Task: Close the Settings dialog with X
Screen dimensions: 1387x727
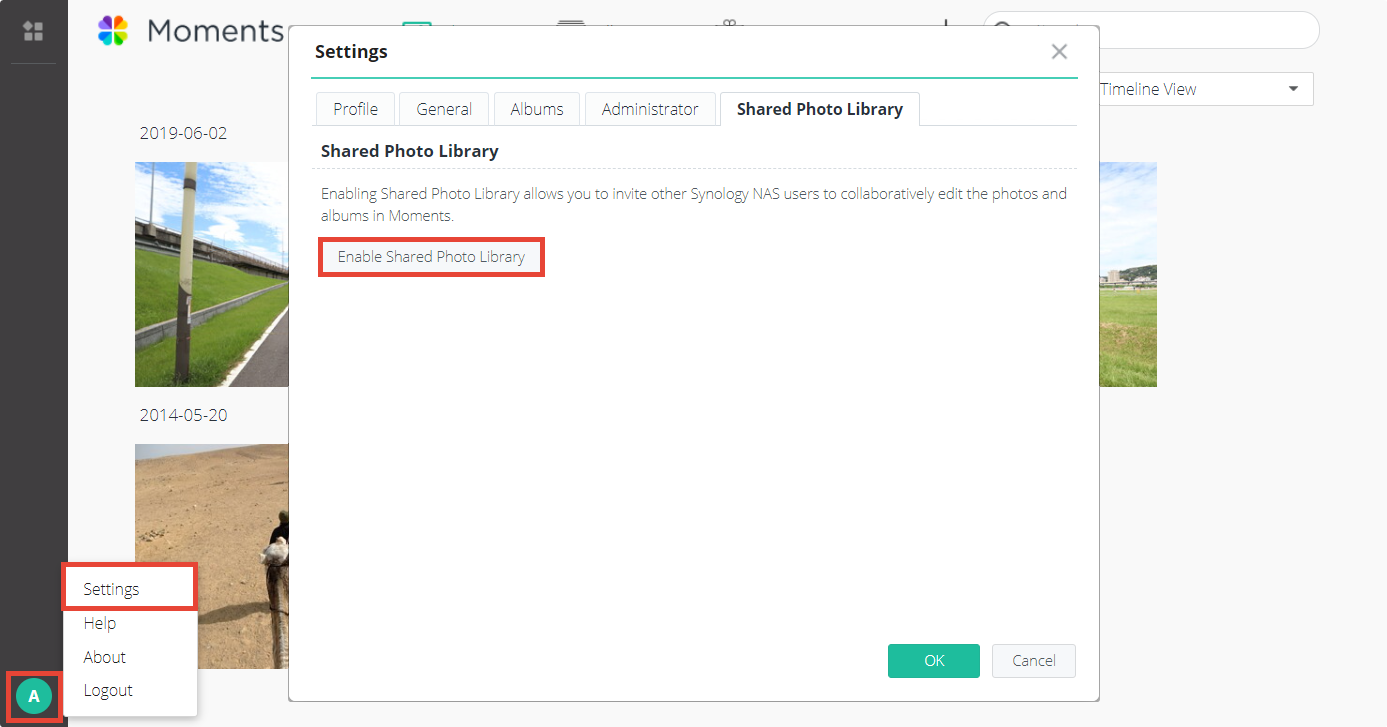Action: tap(1059, 51)
